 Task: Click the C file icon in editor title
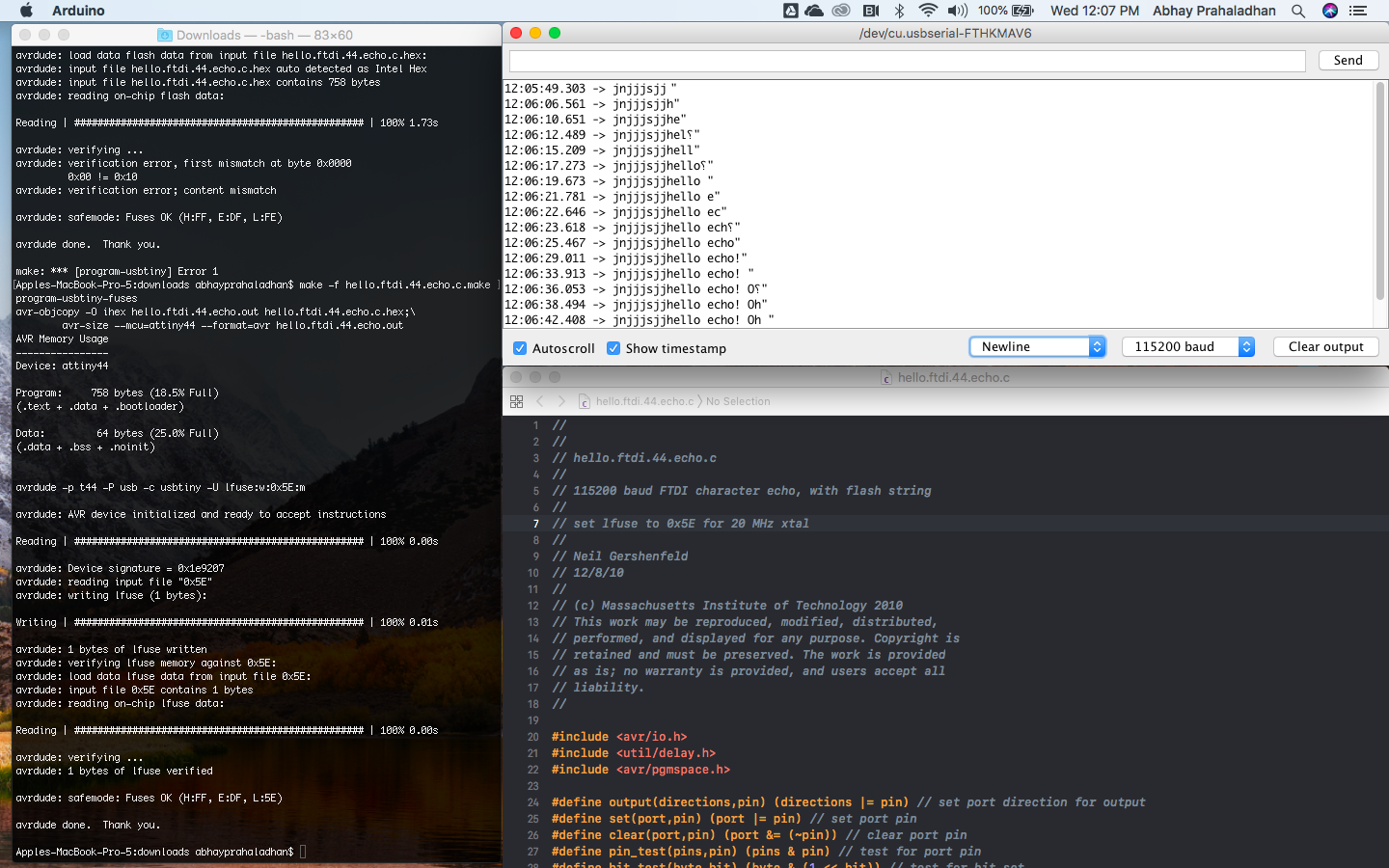coord(886,377)
